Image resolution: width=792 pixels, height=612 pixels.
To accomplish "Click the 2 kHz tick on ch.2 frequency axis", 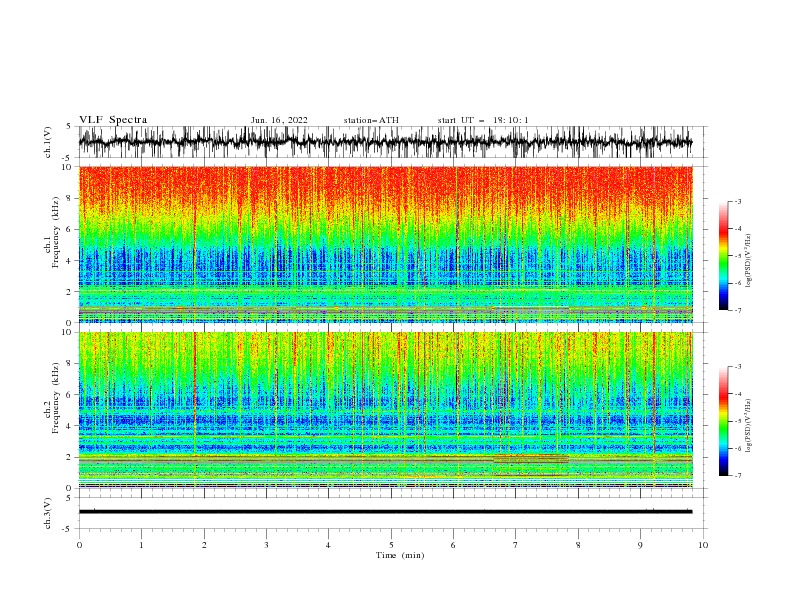I will pyautogui.click(x=69, y=457).
